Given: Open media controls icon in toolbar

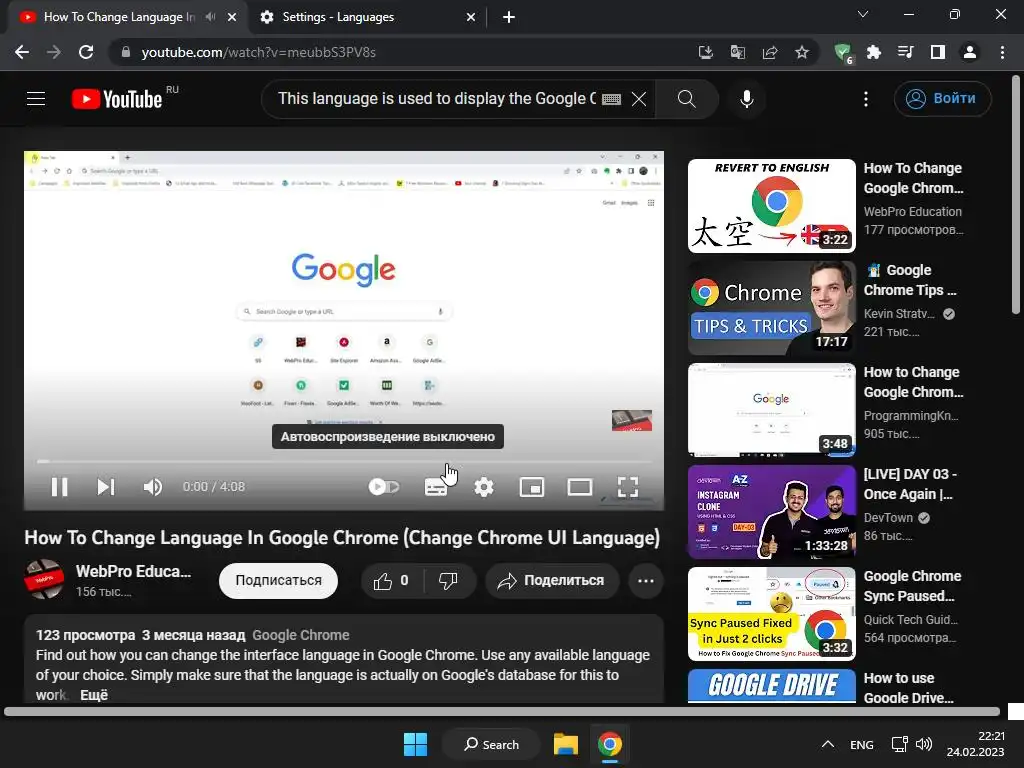Looking at the screenshot, I should point(906,52).
